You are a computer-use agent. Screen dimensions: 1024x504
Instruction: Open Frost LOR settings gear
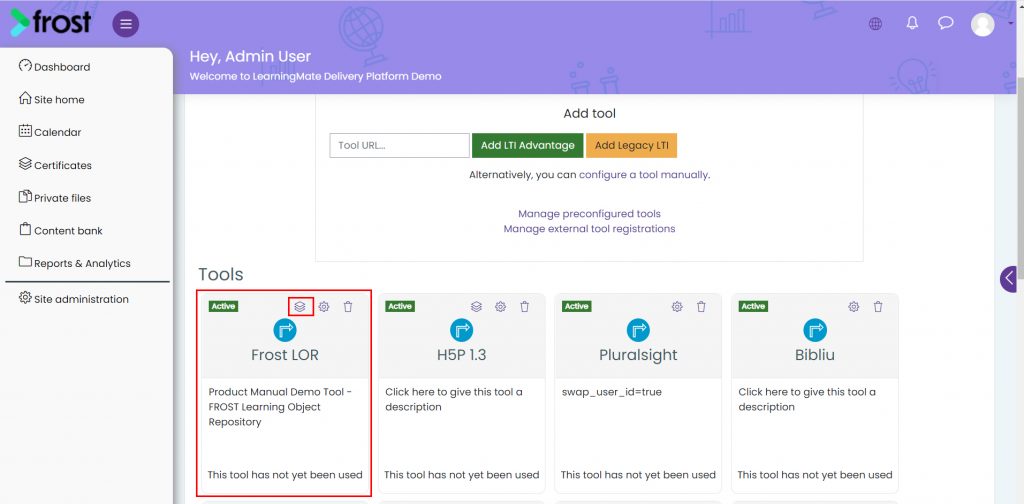(324, 306)
